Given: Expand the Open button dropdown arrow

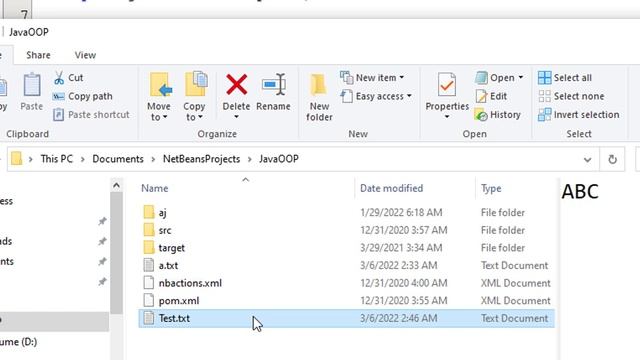Looking at the screenshot, I should [521, 78].
